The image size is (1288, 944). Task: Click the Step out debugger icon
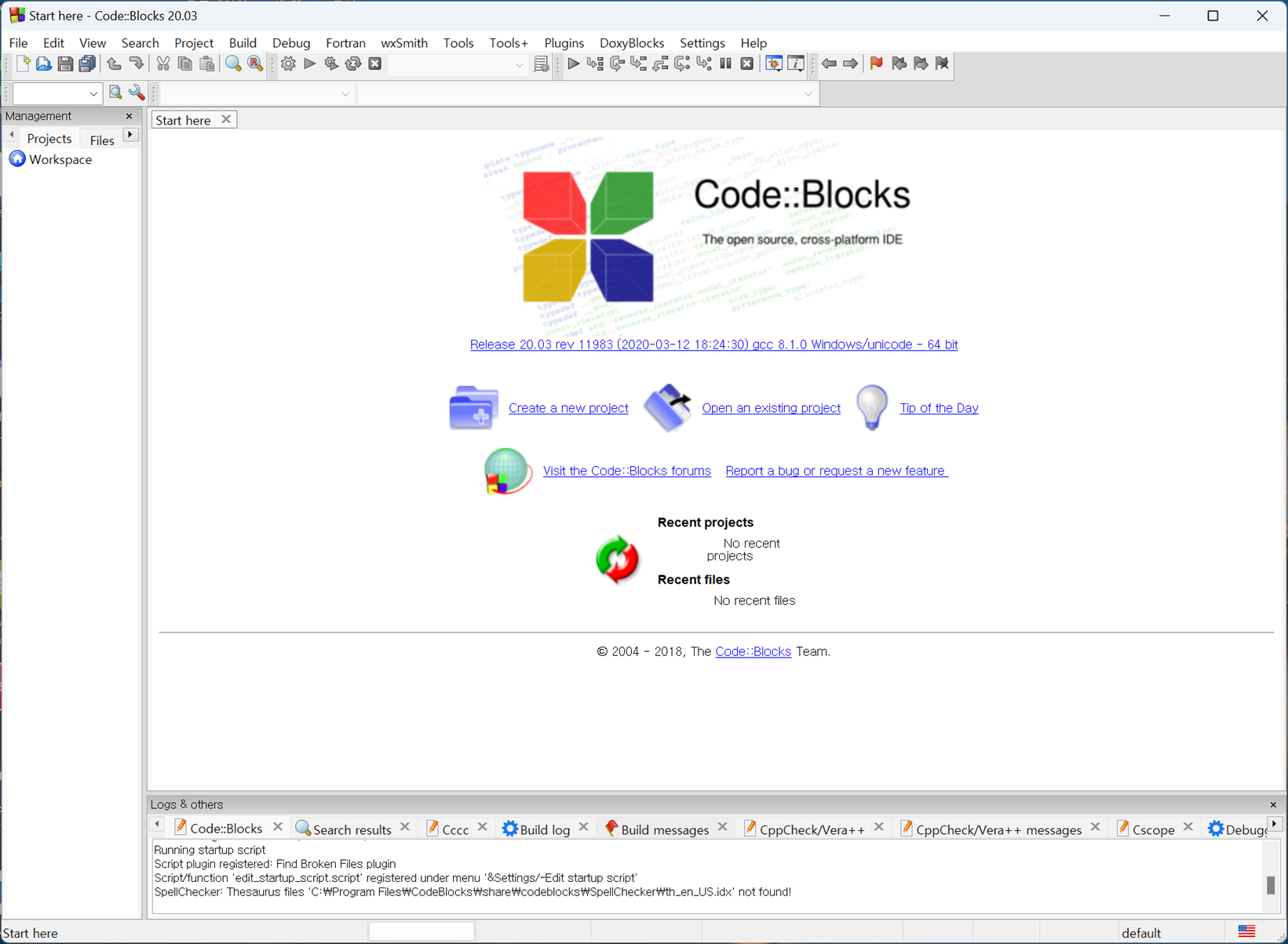pos(661,64)
